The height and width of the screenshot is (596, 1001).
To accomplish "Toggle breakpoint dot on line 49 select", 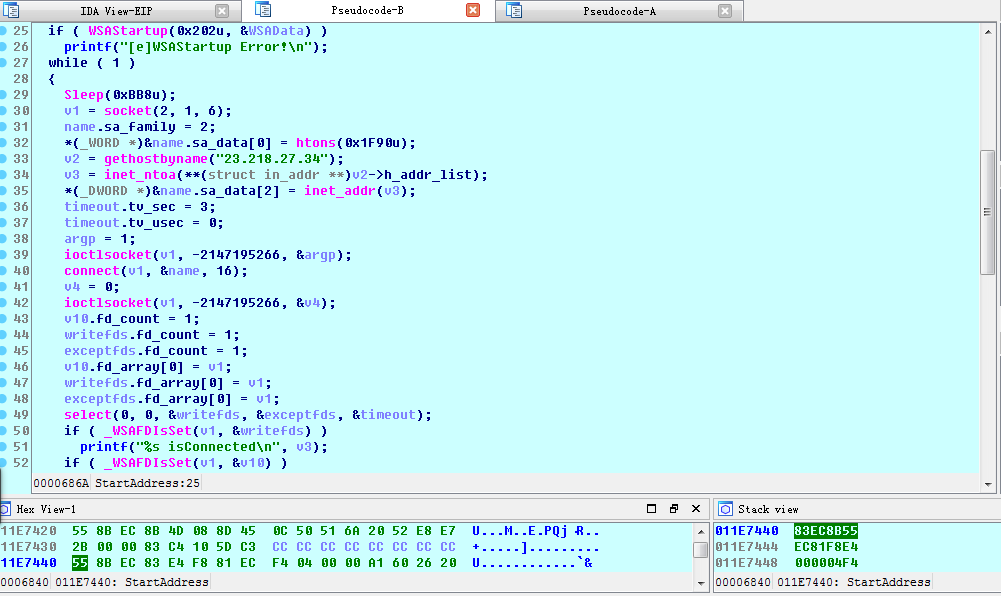I will [4, 415].
